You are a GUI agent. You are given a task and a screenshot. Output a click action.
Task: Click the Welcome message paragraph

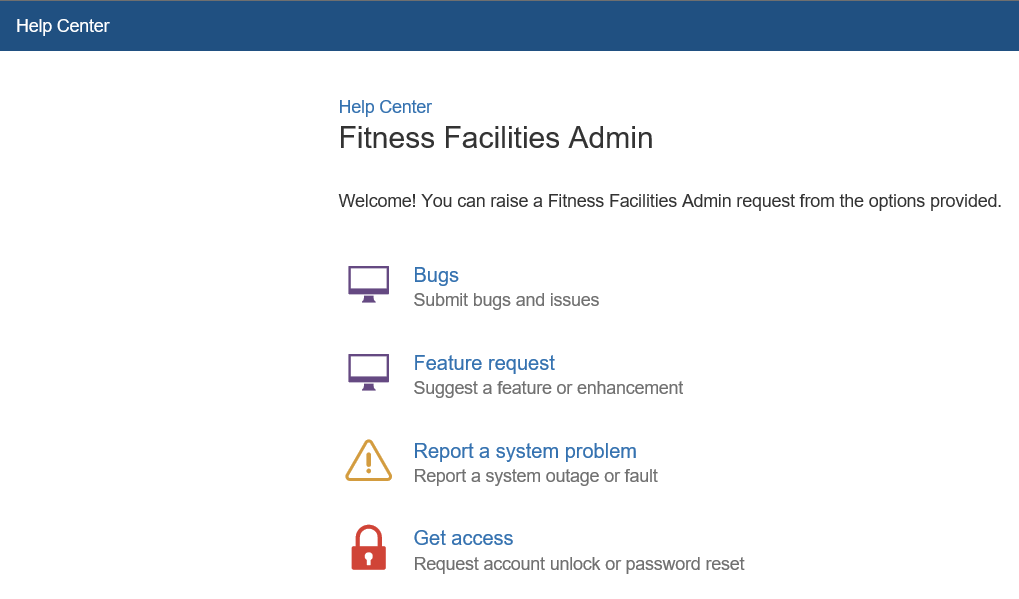coord(670,201)
